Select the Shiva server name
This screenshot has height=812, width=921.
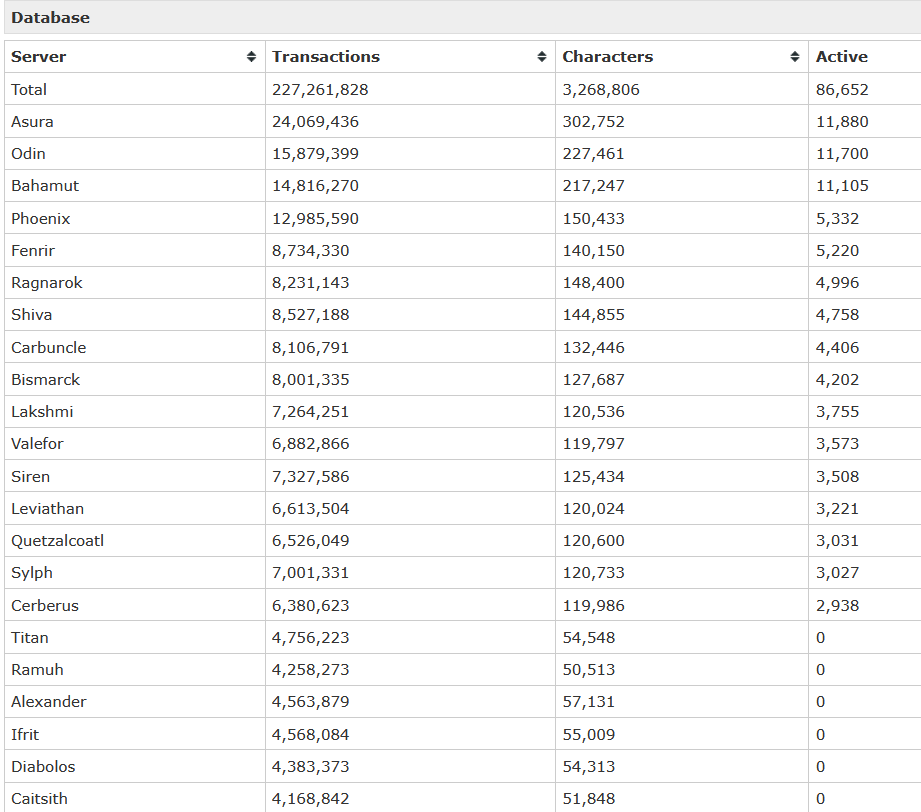[x=32, y=314]
